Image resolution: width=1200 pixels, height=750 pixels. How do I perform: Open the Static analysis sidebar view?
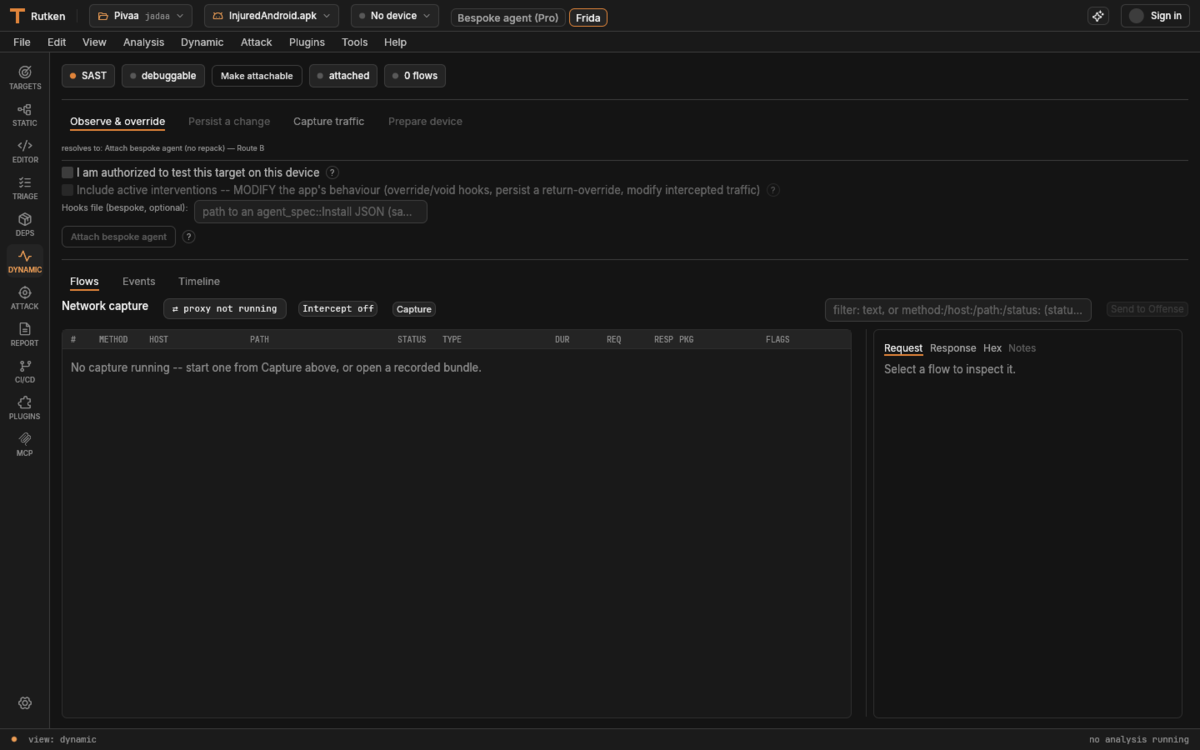25,114
